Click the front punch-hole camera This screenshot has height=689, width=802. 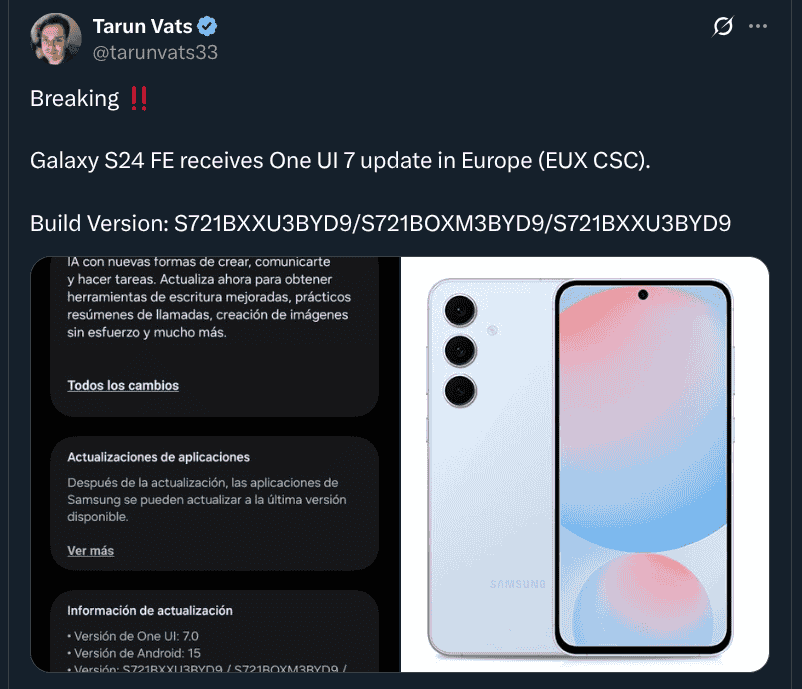643,294
